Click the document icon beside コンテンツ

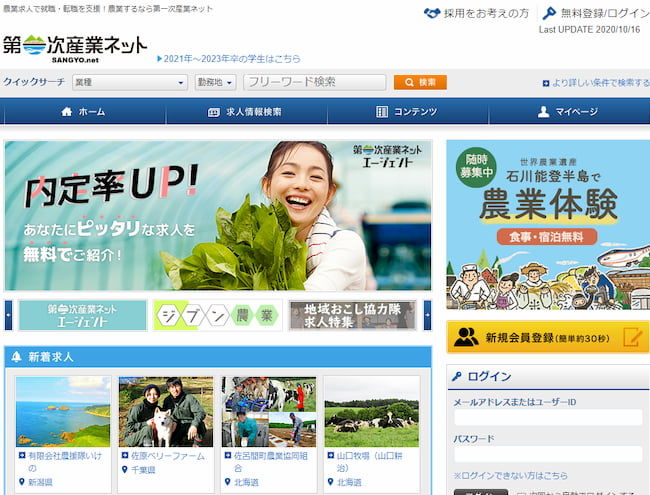click(381, 112)
